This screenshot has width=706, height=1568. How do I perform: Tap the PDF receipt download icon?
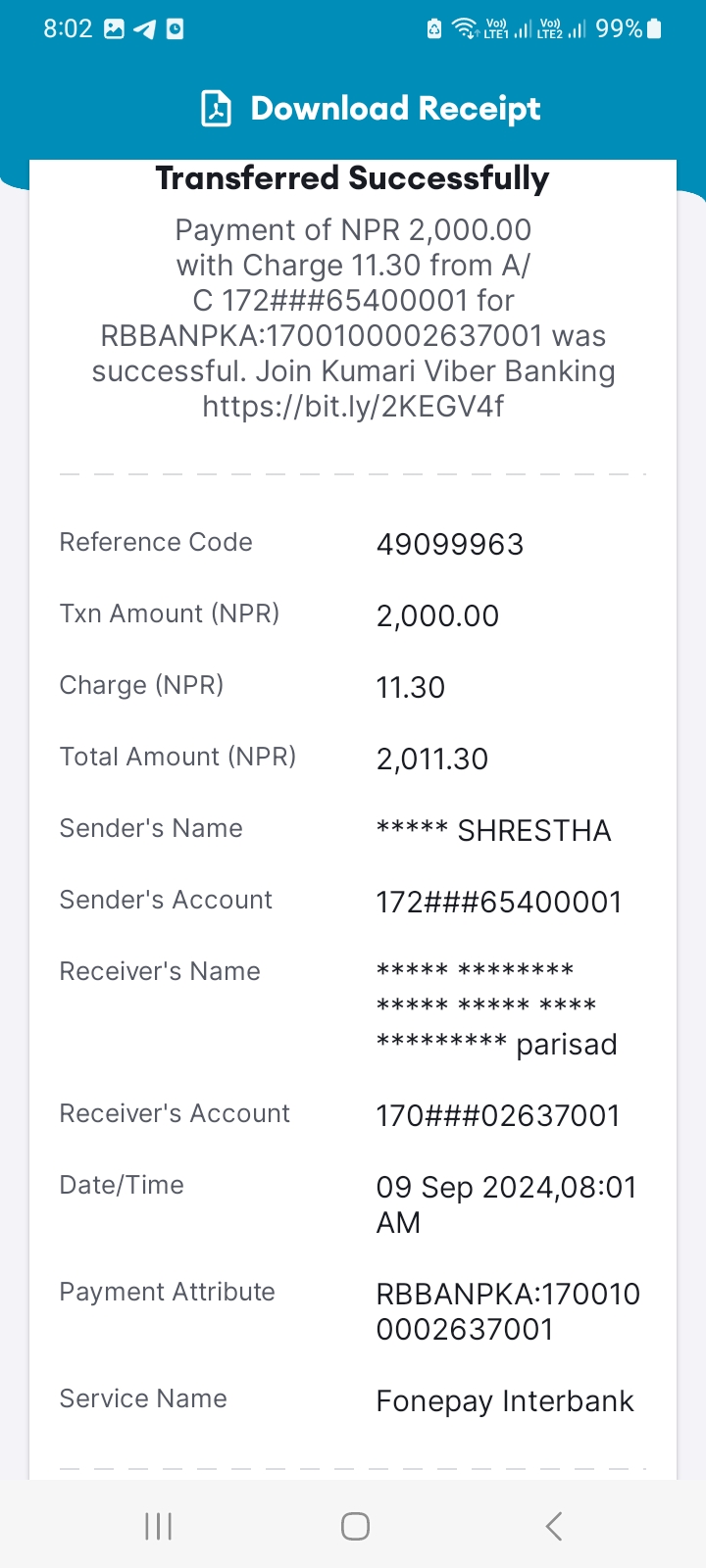click(x=217, y=109)
